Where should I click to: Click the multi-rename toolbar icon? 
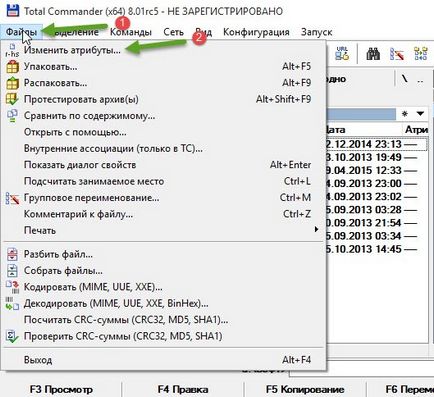point(397,53)
